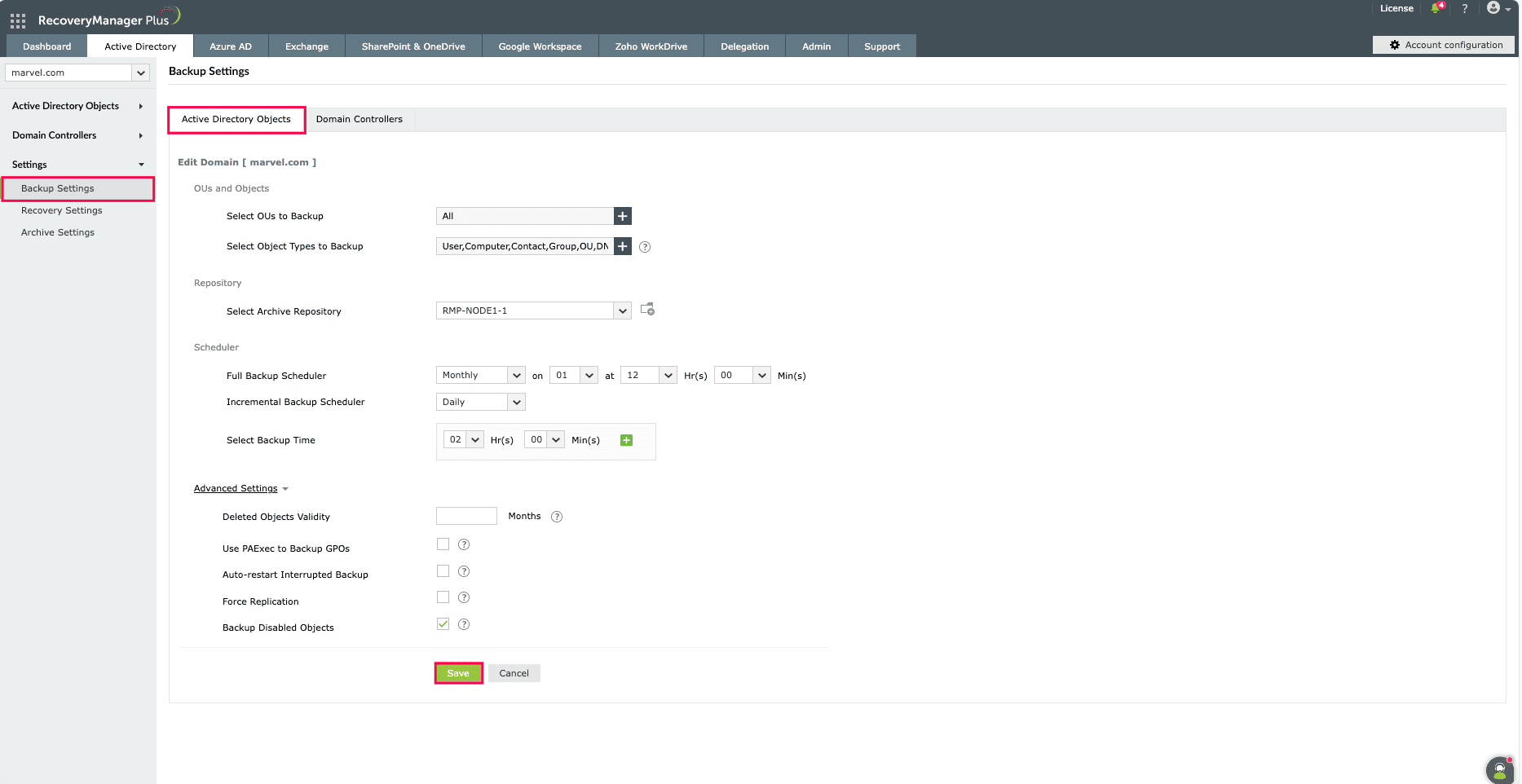Add OUs with plus button beside All
The width and height of the screenshot is (1522, 784).
point(623,216)
